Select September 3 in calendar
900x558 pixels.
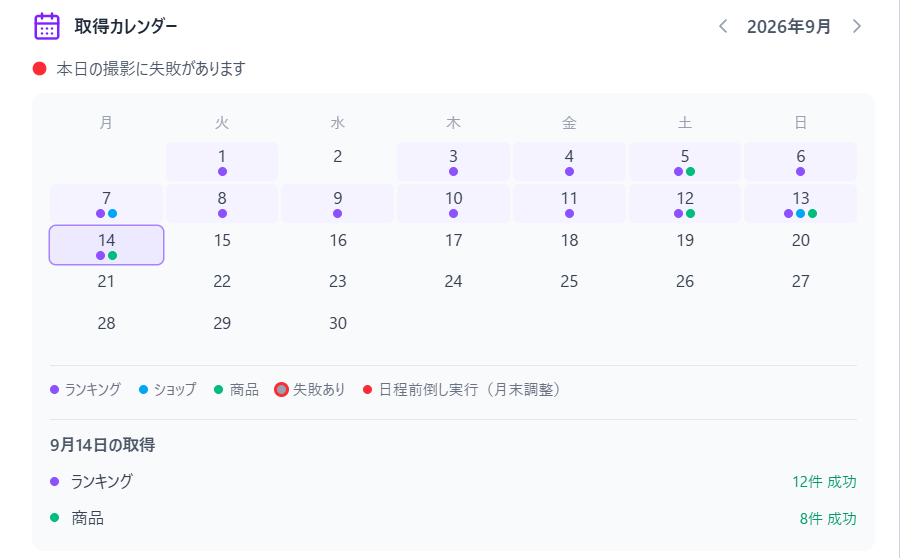453,162
